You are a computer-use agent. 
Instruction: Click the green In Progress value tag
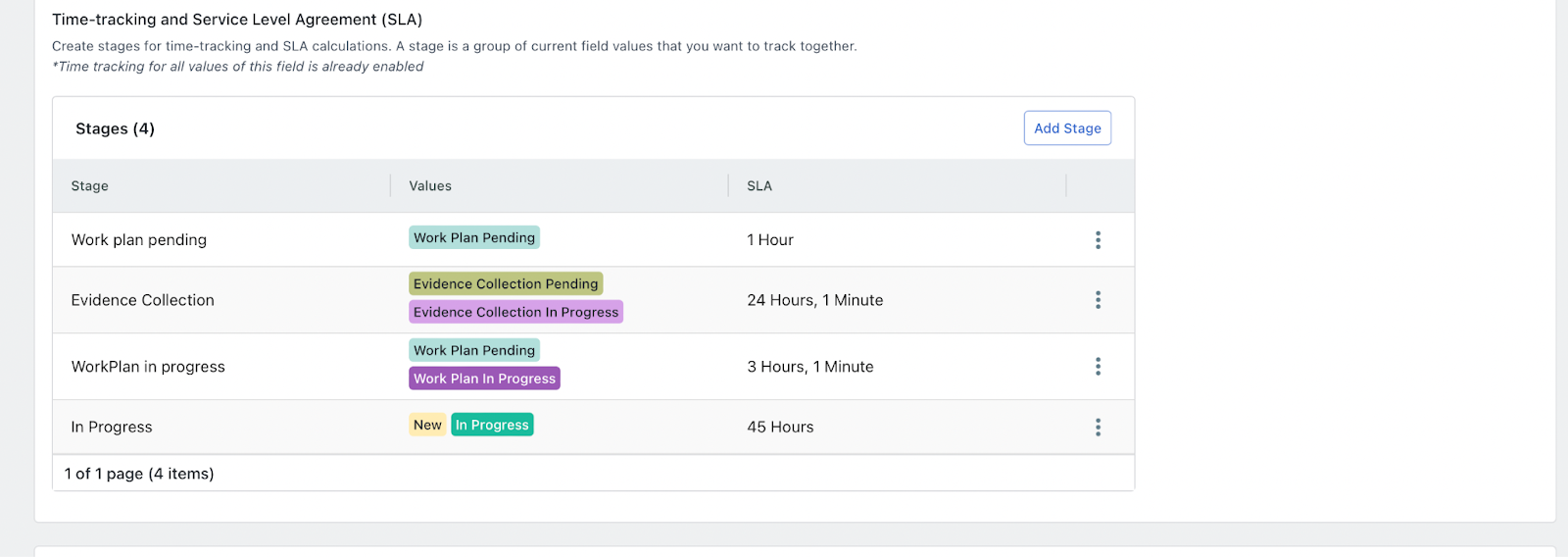pos(492,426)
